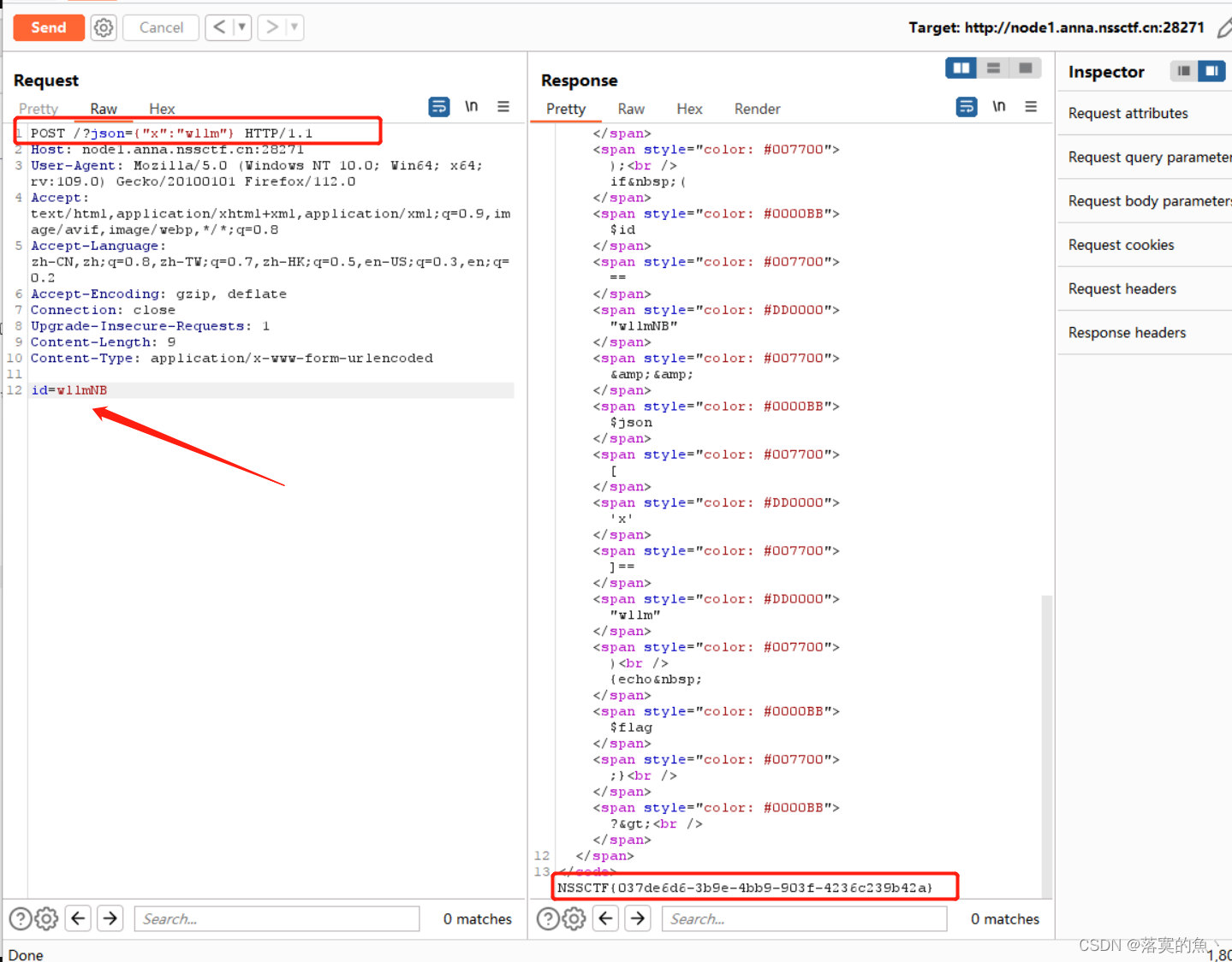
Task: Click the Content-Type header line
Action: click(232, 359)
